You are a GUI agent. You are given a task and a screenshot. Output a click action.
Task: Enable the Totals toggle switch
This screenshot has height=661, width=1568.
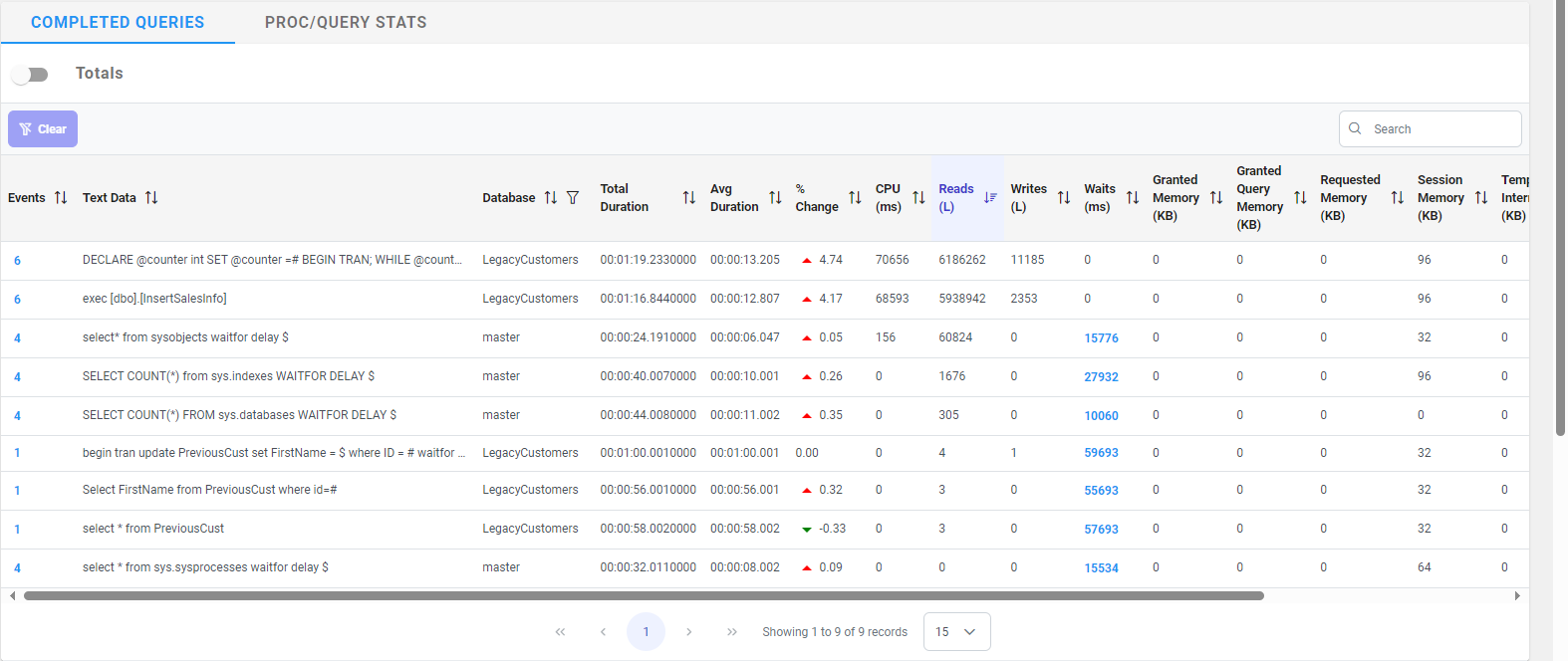coord(30,75)
